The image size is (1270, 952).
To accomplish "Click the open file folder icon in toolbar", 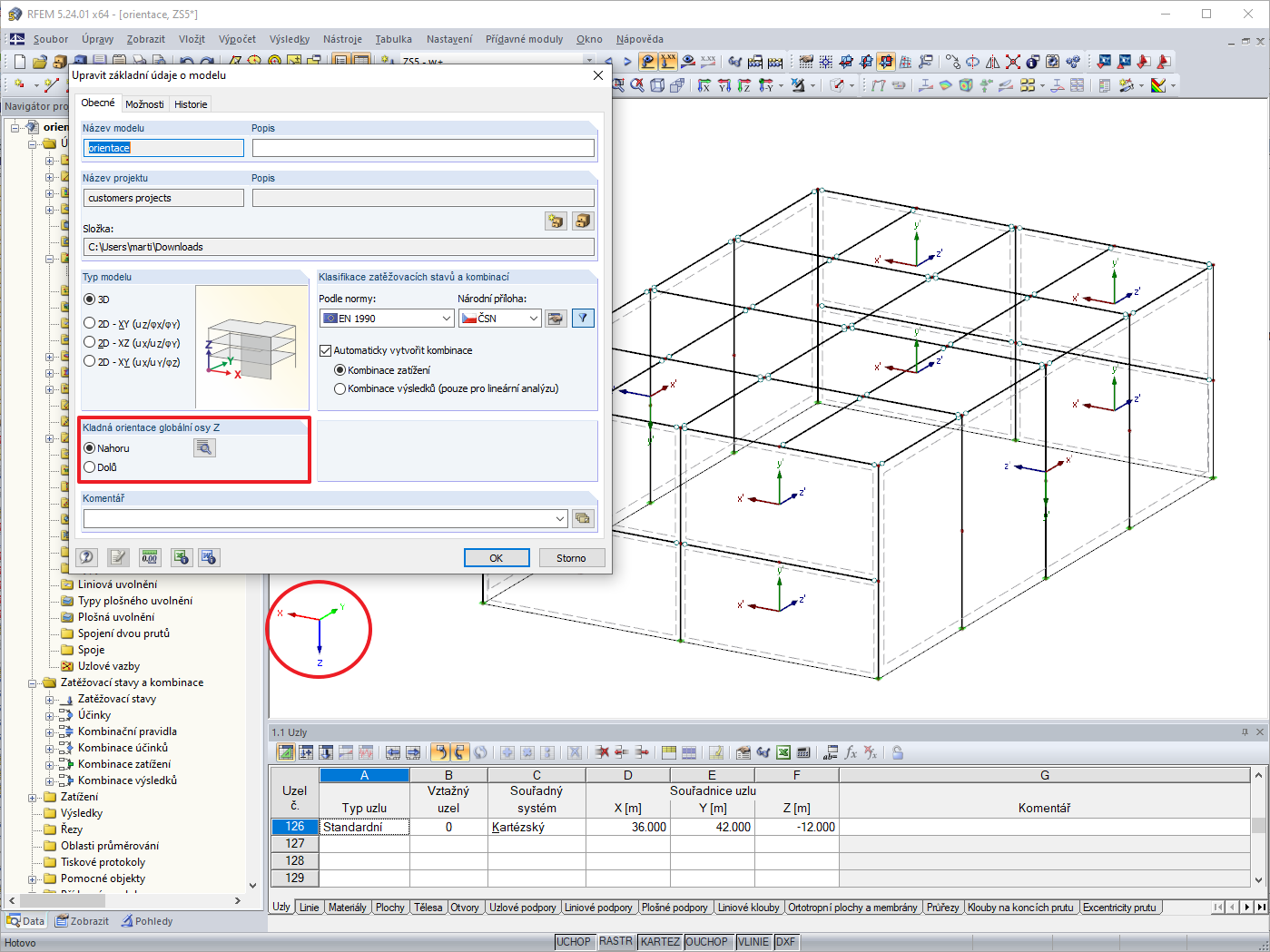I will pyautogui.click(x=40, y=62).
